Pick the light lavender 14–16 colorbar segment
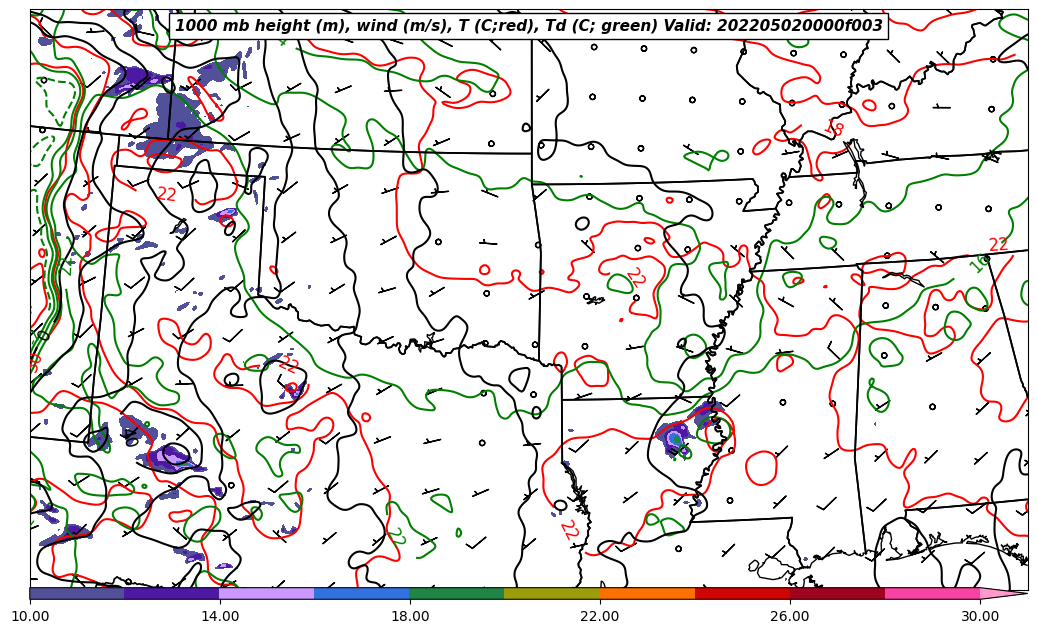The image size is (1037, 633). (267, 593)
